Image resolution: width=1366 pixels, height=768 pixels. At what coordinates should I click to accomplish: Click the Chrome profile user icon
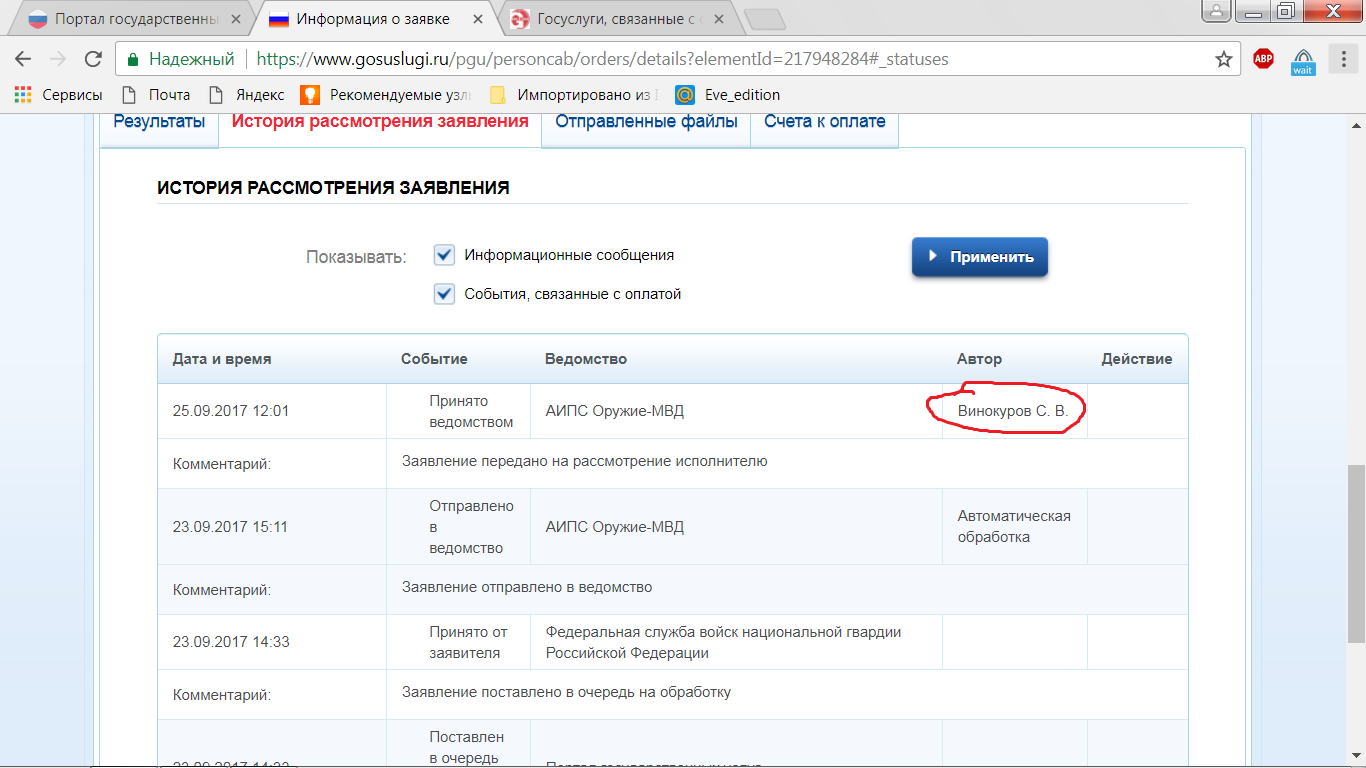pyautogui.click(x=1217, y=11)
